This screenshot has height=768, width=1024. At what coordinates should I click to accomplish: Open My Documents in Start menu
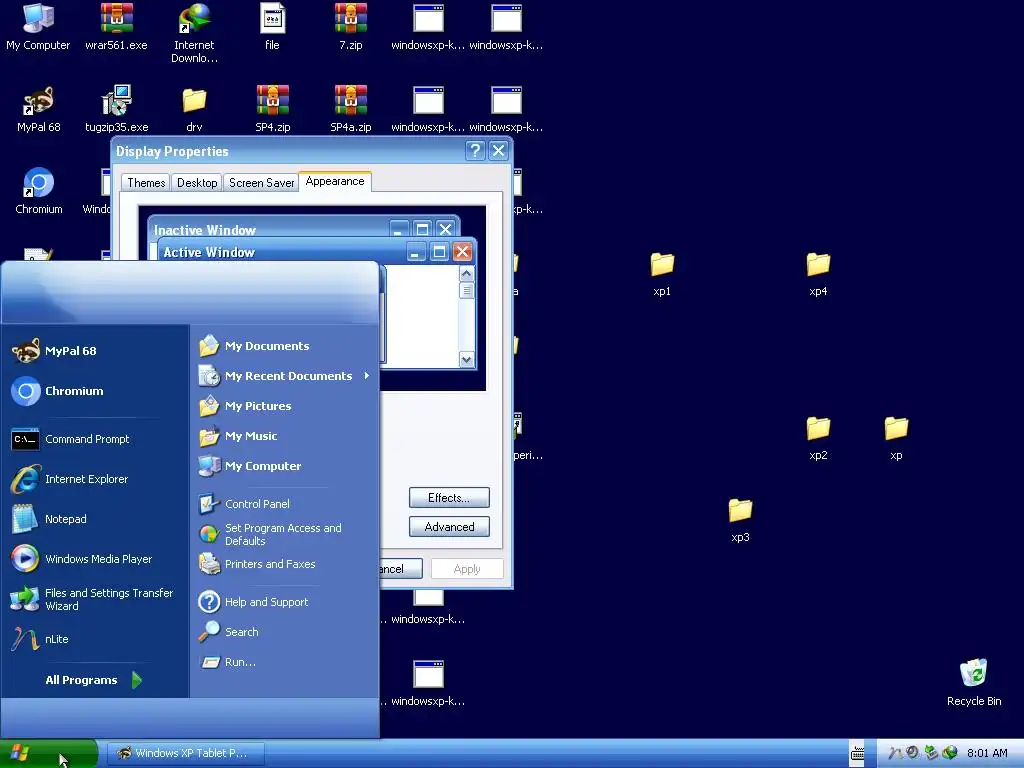285,345
